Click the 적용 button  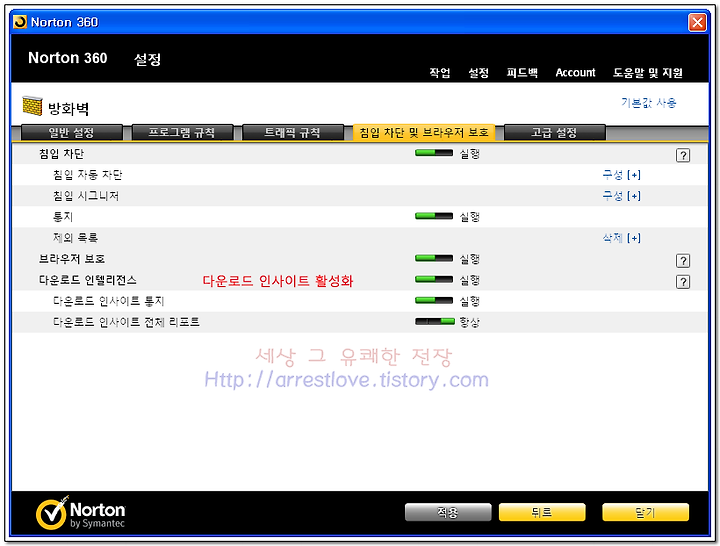point(448,512)
